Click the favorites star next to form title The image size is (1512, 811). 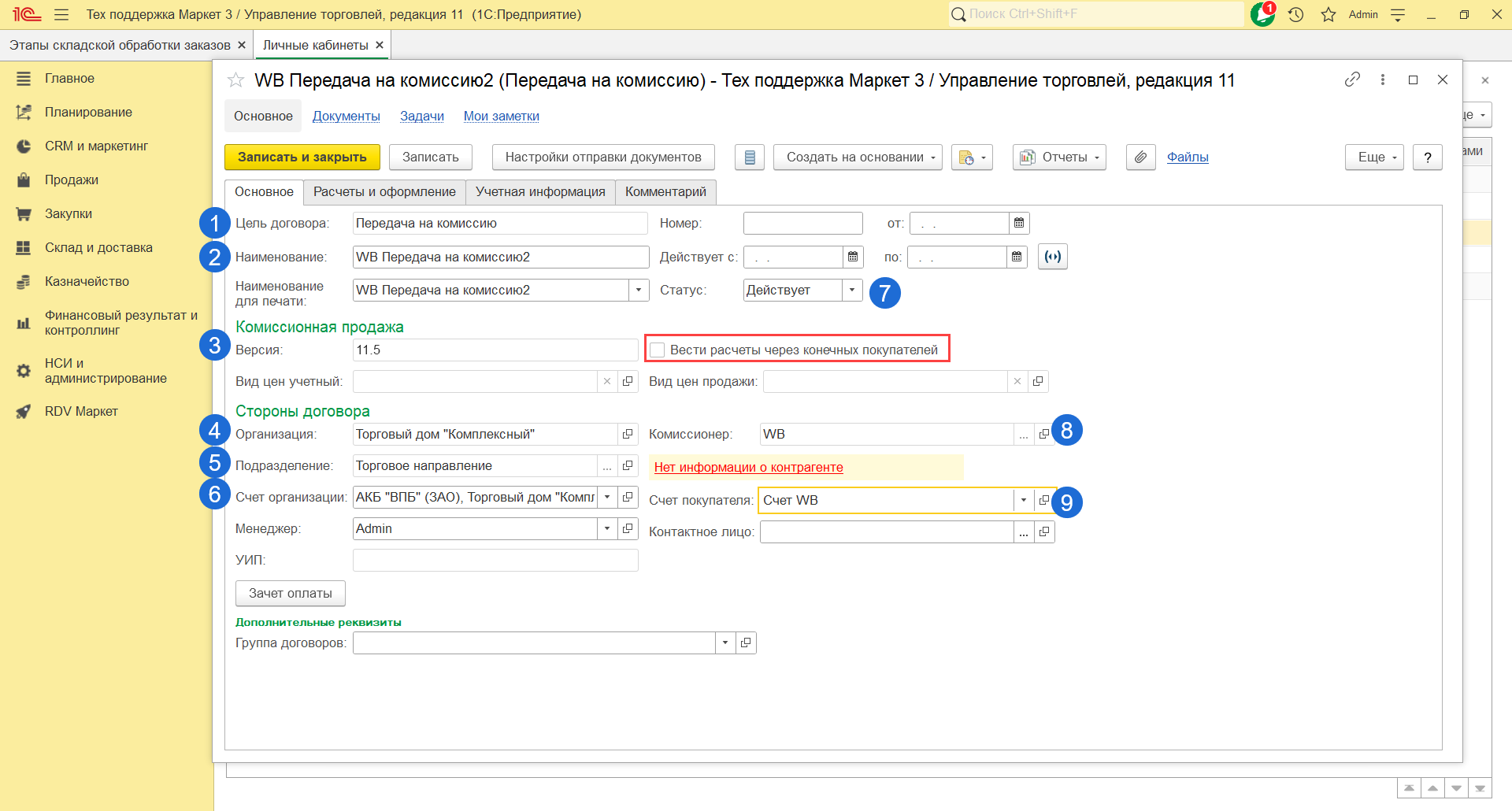[x=235, y=80]
